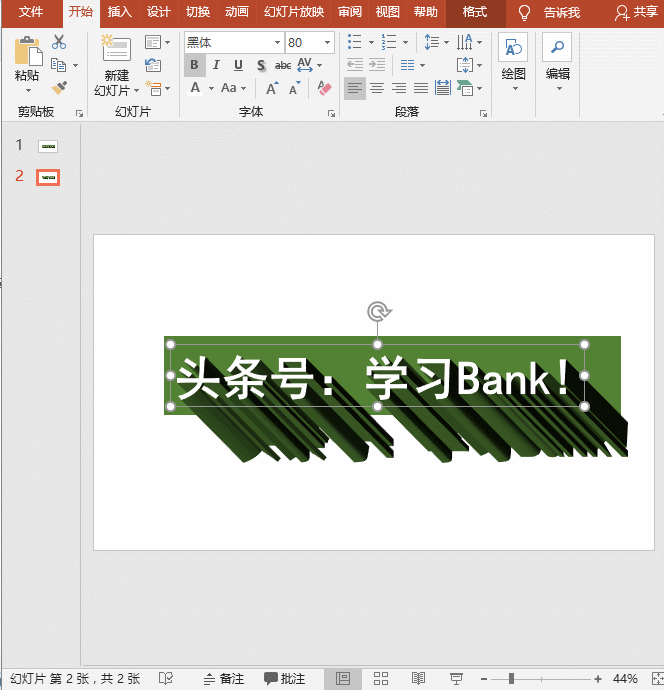664x690 pixels.
Task: Click zoom out minus button
Action: tap(484, 679)
